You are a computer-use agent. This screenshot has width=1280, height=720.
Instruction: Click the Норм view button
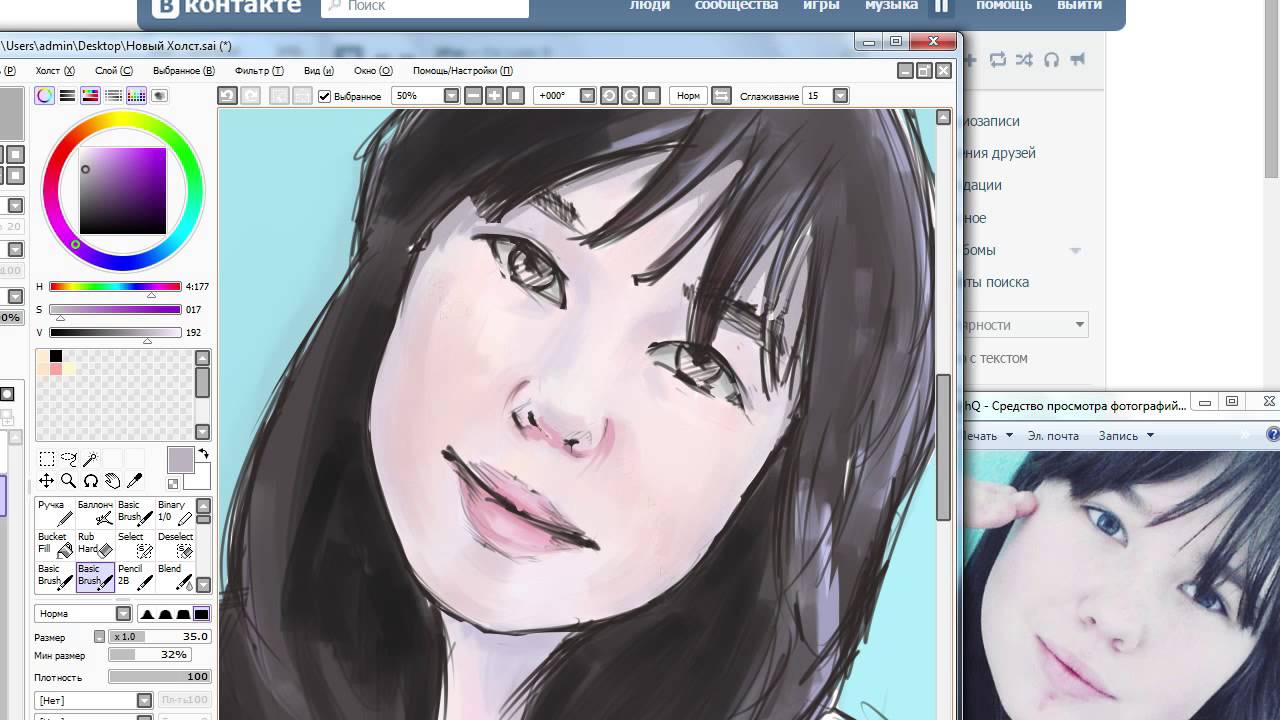point(688,96)
